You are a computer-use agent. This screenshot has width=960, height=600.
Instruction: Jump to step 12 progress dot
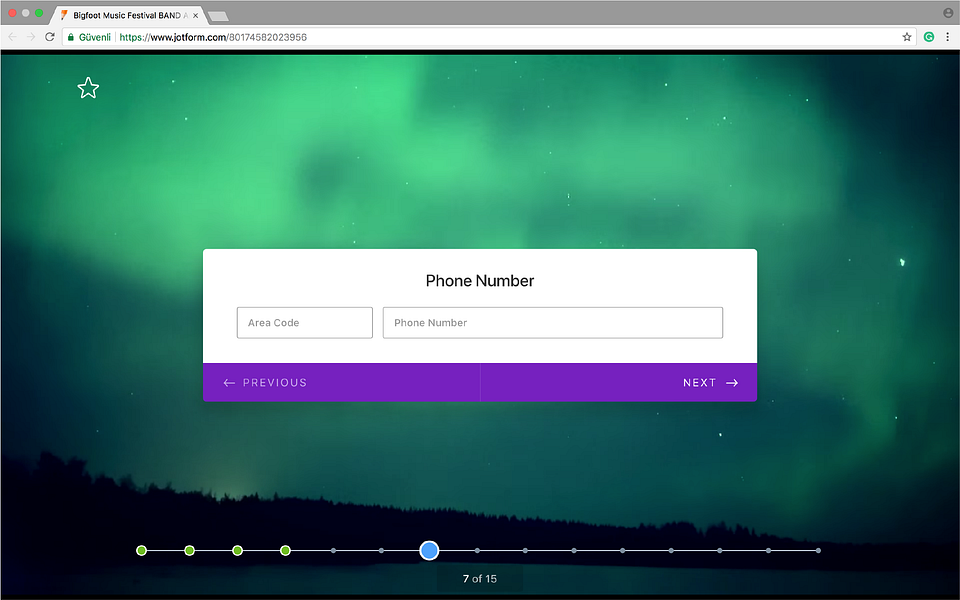[x=671, y=550]
